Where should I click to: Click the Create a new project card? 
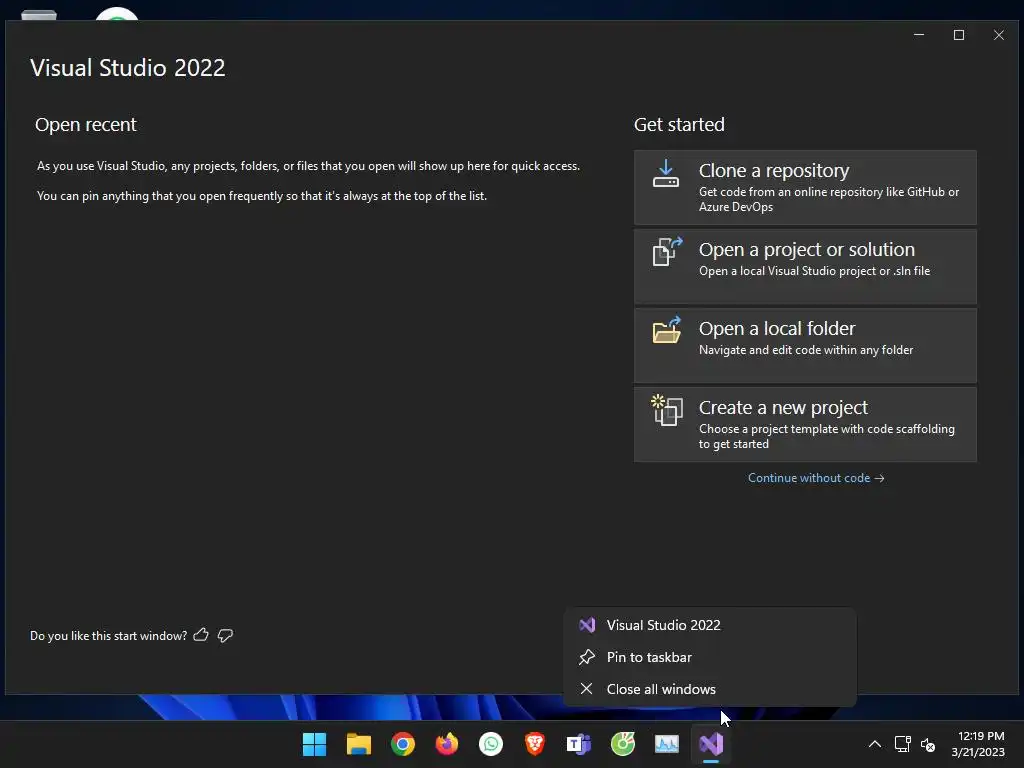pyautogui.click(x=805, y=424)
